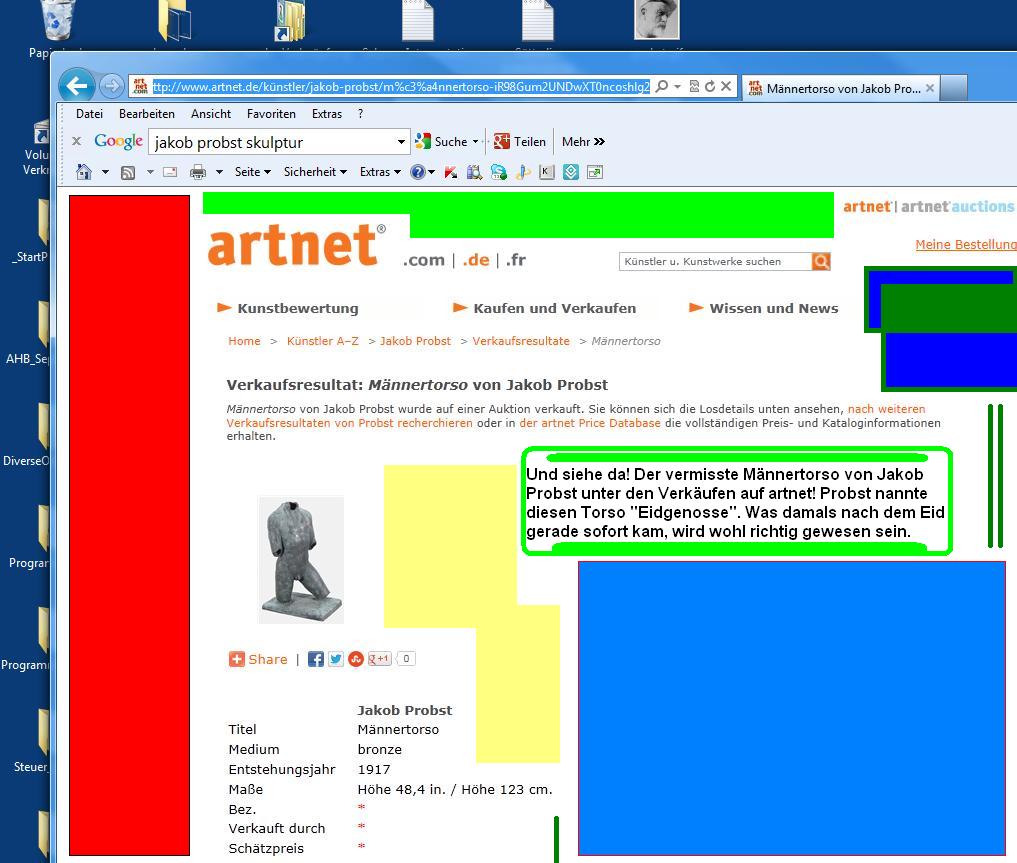This screenshot has height=863, width=1017.
Task: Click the Read Mail envelope icon
Action: 170,172
